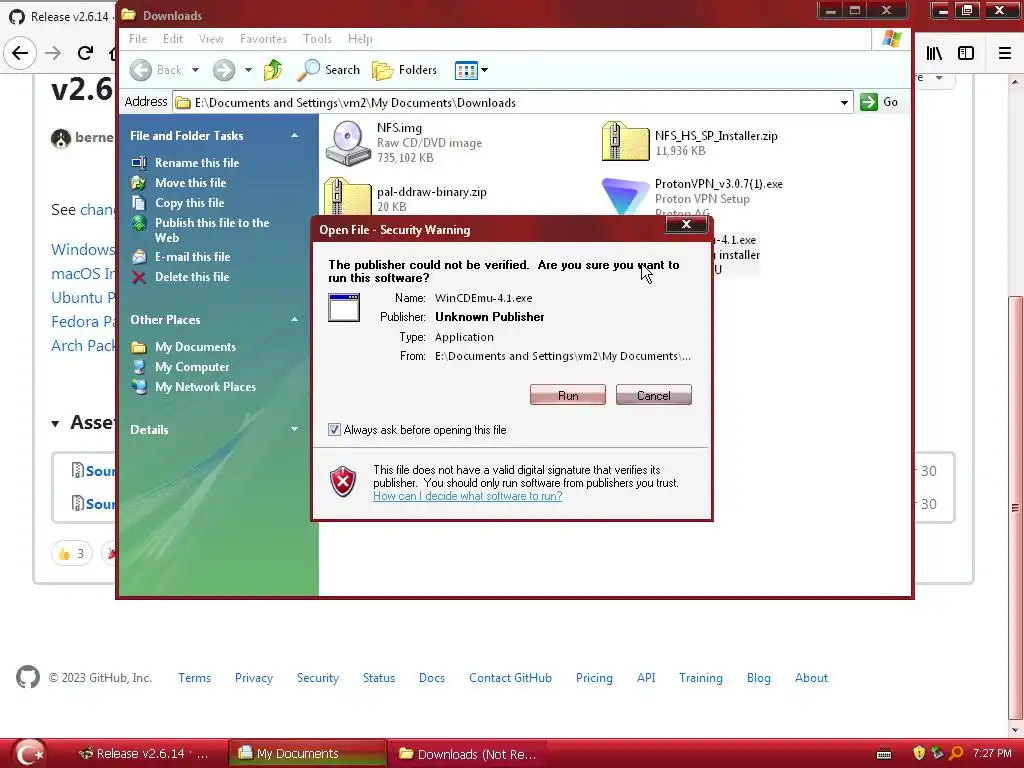The width and height of the screenshot is (1024, 768).
Task: Select Delete this file task
Action: 192,277
